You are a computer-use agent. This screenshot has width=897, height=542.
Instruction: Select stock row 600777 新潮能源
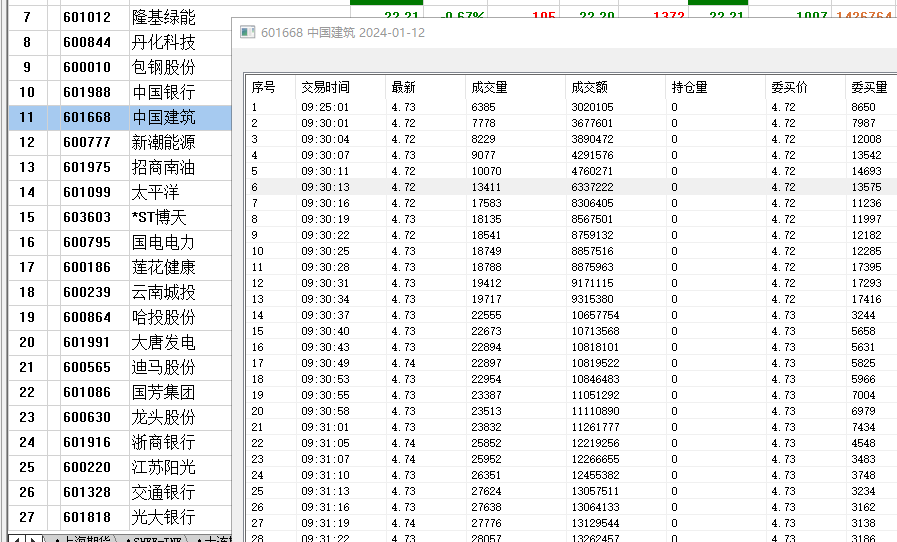pyautogui.click(x=120, y=143)
